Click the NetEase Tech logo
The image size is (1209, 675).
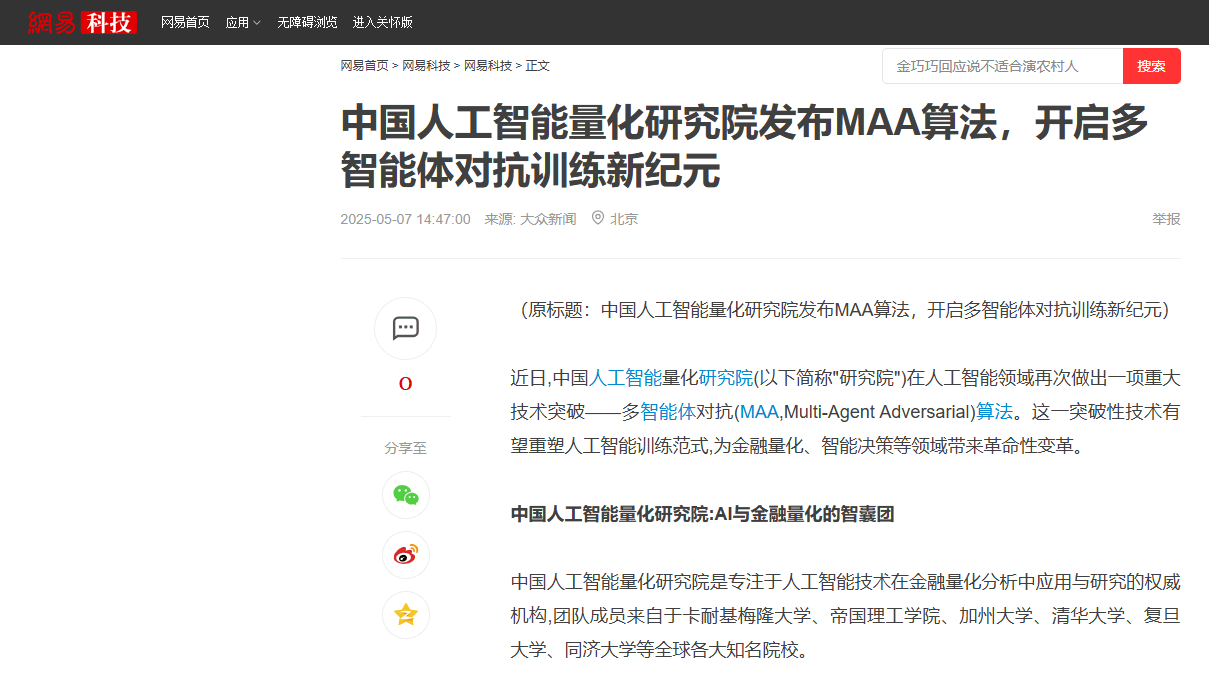pos(80,21)
